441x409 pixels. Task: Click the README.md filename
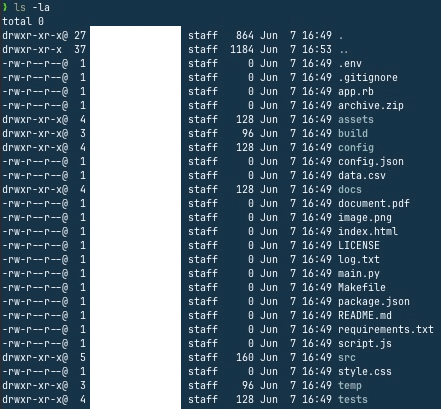(365, 315)
